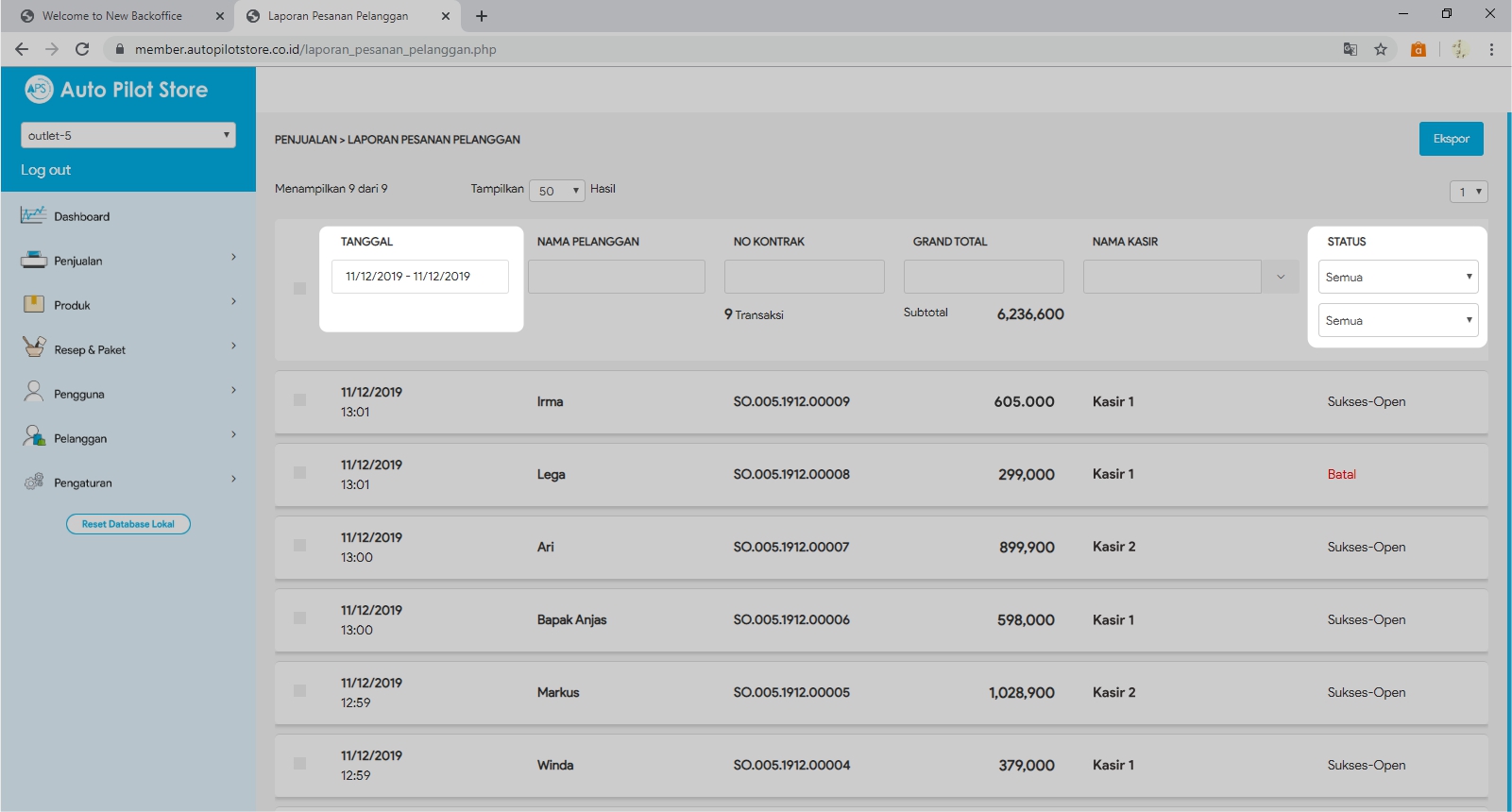1512x812 pixels.
Task: Click the Penjualan cash register icon
Action: click(33, 260)
